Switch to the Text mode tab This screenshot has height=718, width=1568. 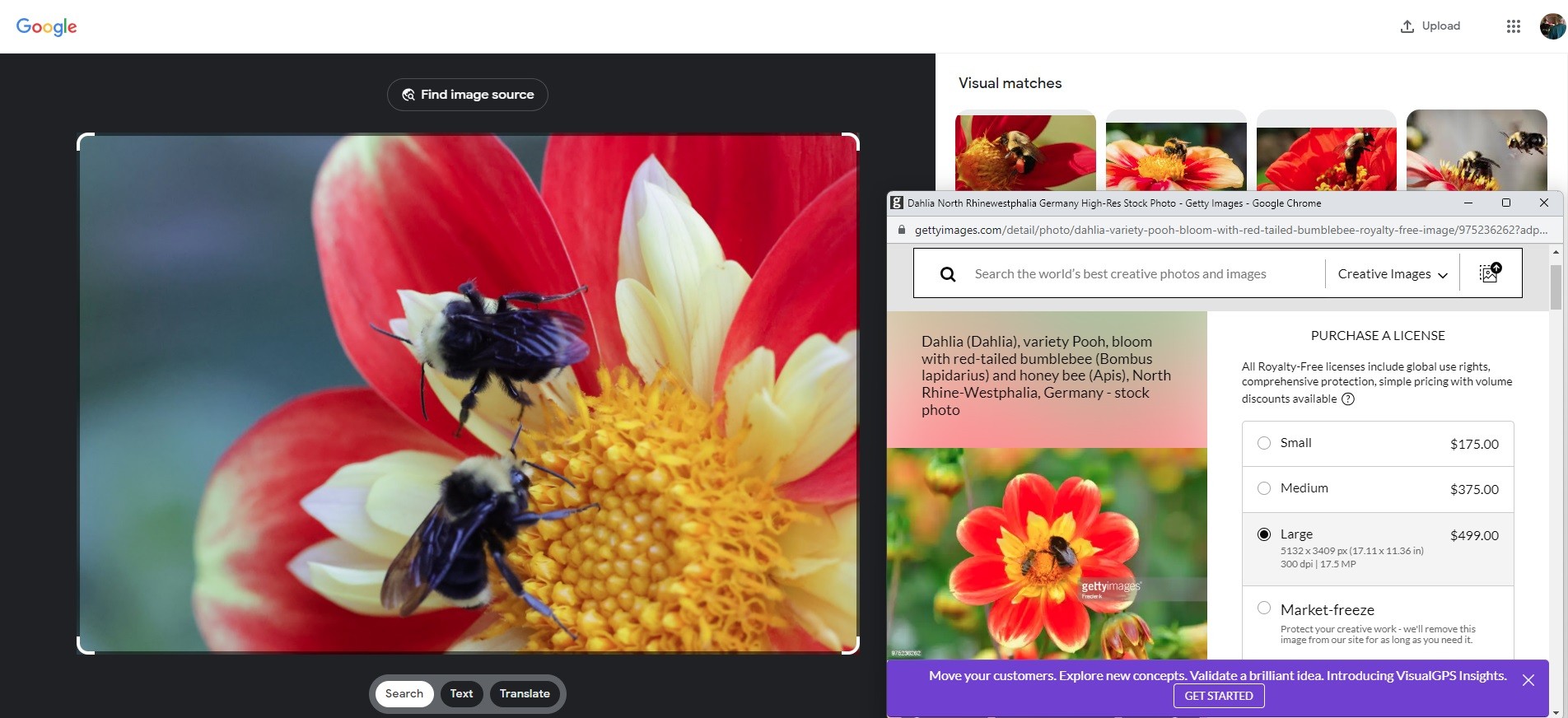(461, 693)
